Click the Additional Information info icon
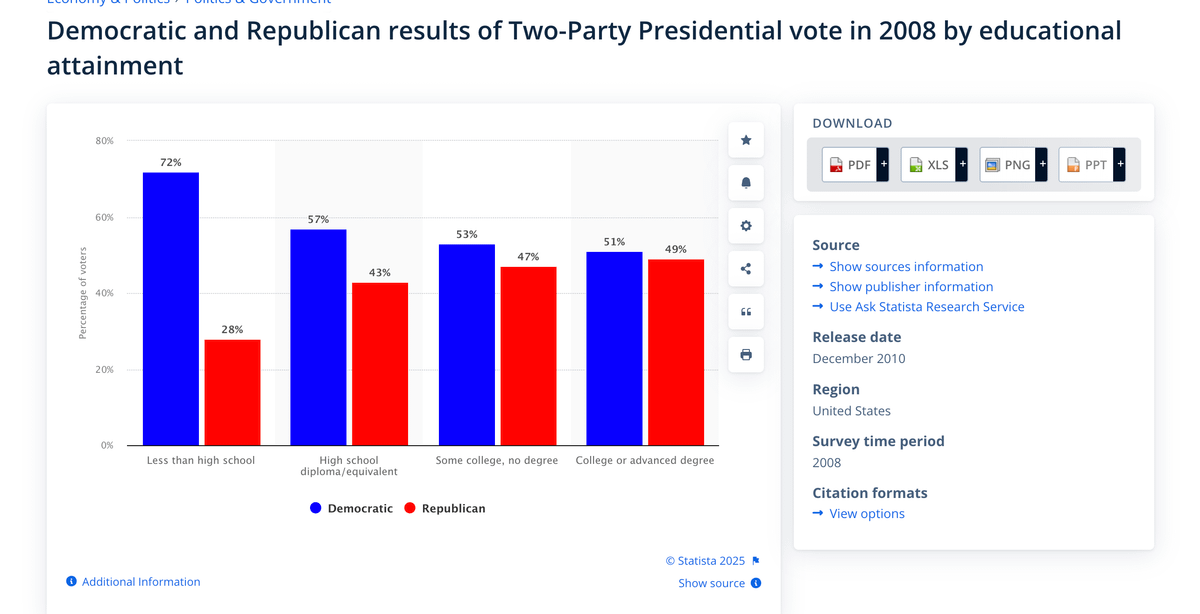 tap(72, 582)
